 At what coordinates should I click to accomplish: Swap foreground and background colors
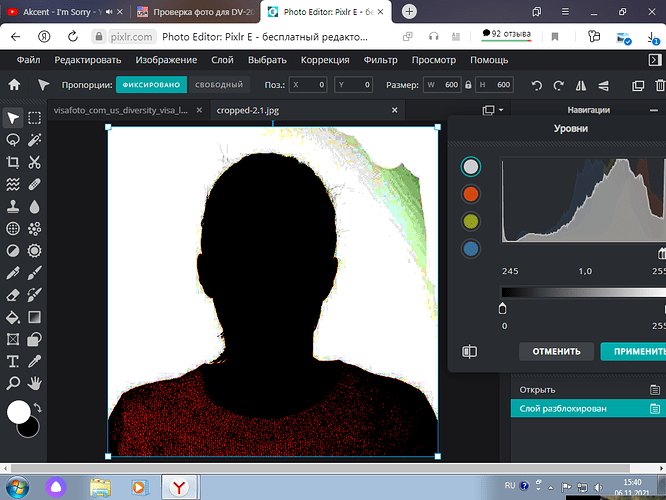38,407
